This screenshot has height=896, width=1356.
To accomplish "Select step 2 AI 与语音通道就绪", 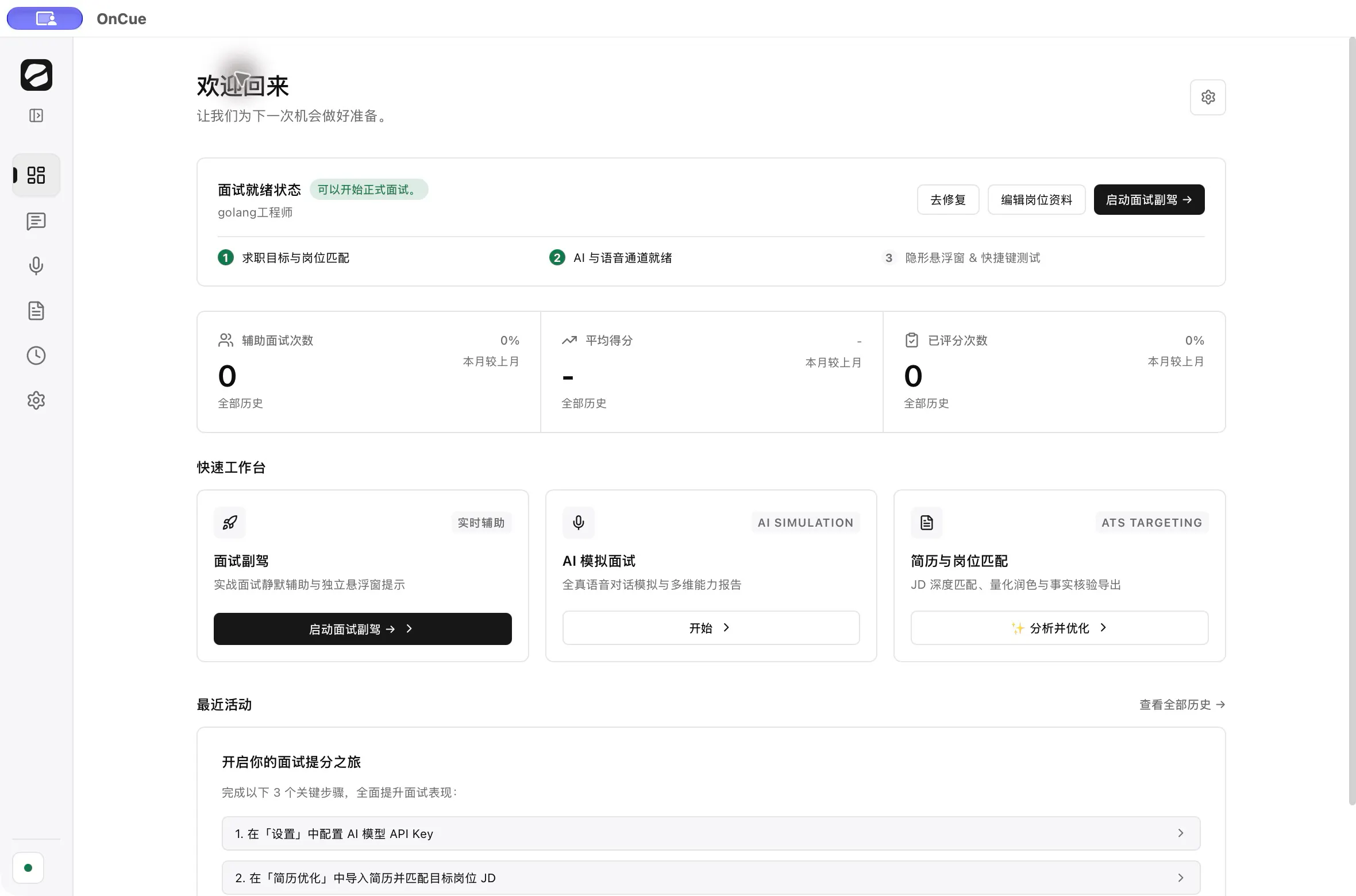I will tap(611, 258).
